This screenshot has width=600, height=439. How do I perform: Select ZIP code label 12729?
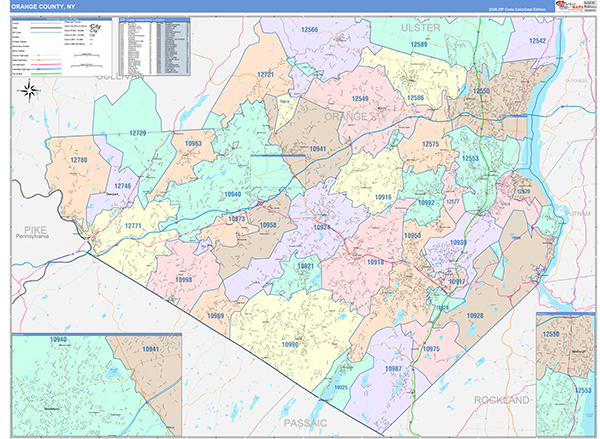137,133
